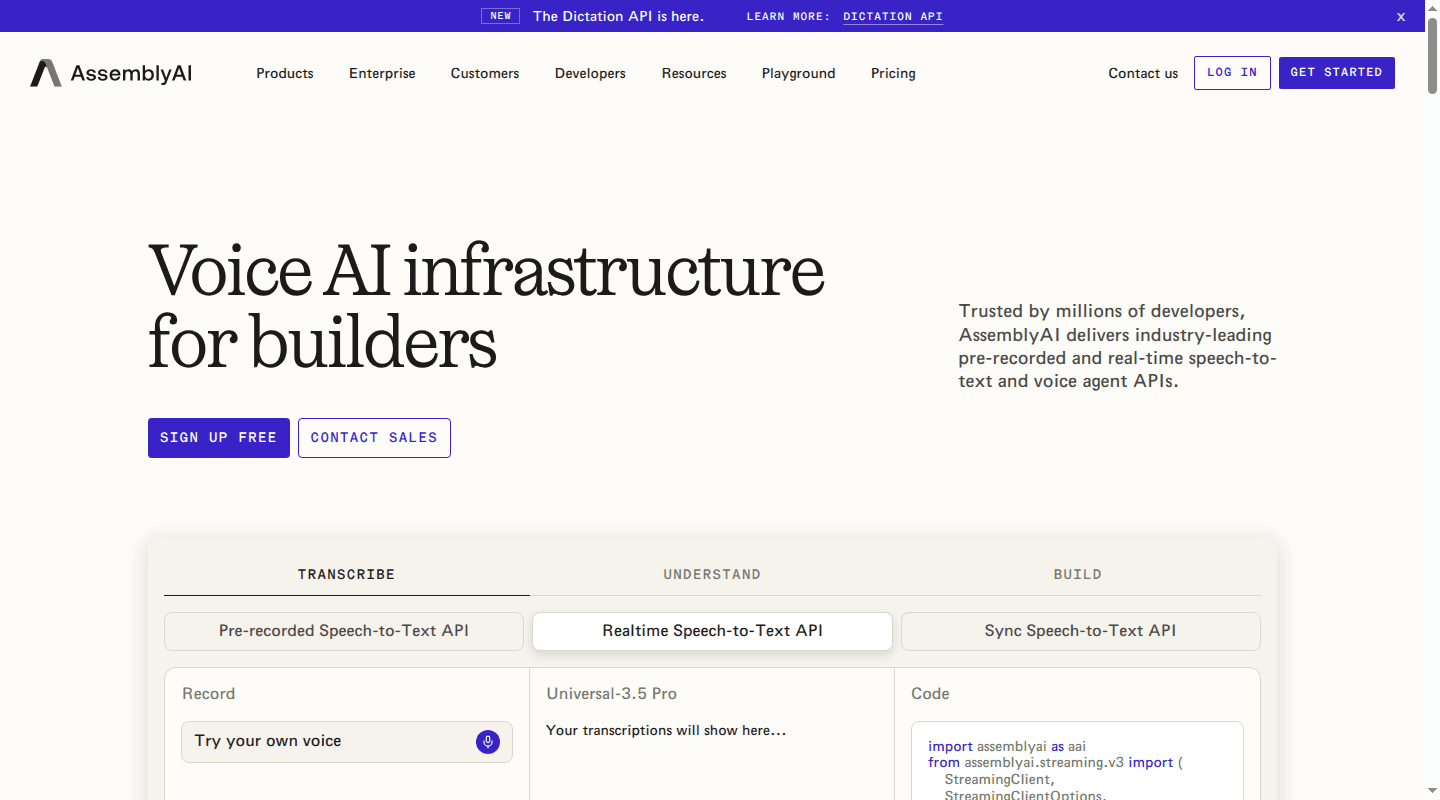Click the 'Code' panel heading

click(x=930, y=694)
